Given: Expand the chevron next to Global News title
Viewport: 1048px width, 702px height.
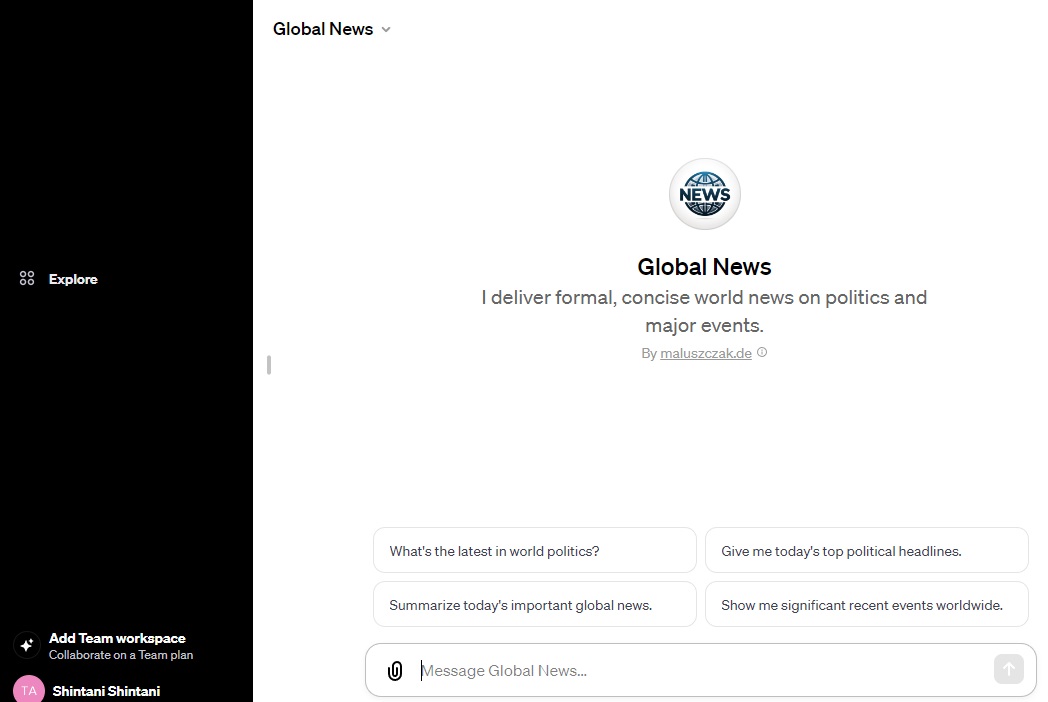Looking at the screenshot, I should pos(386,30).
